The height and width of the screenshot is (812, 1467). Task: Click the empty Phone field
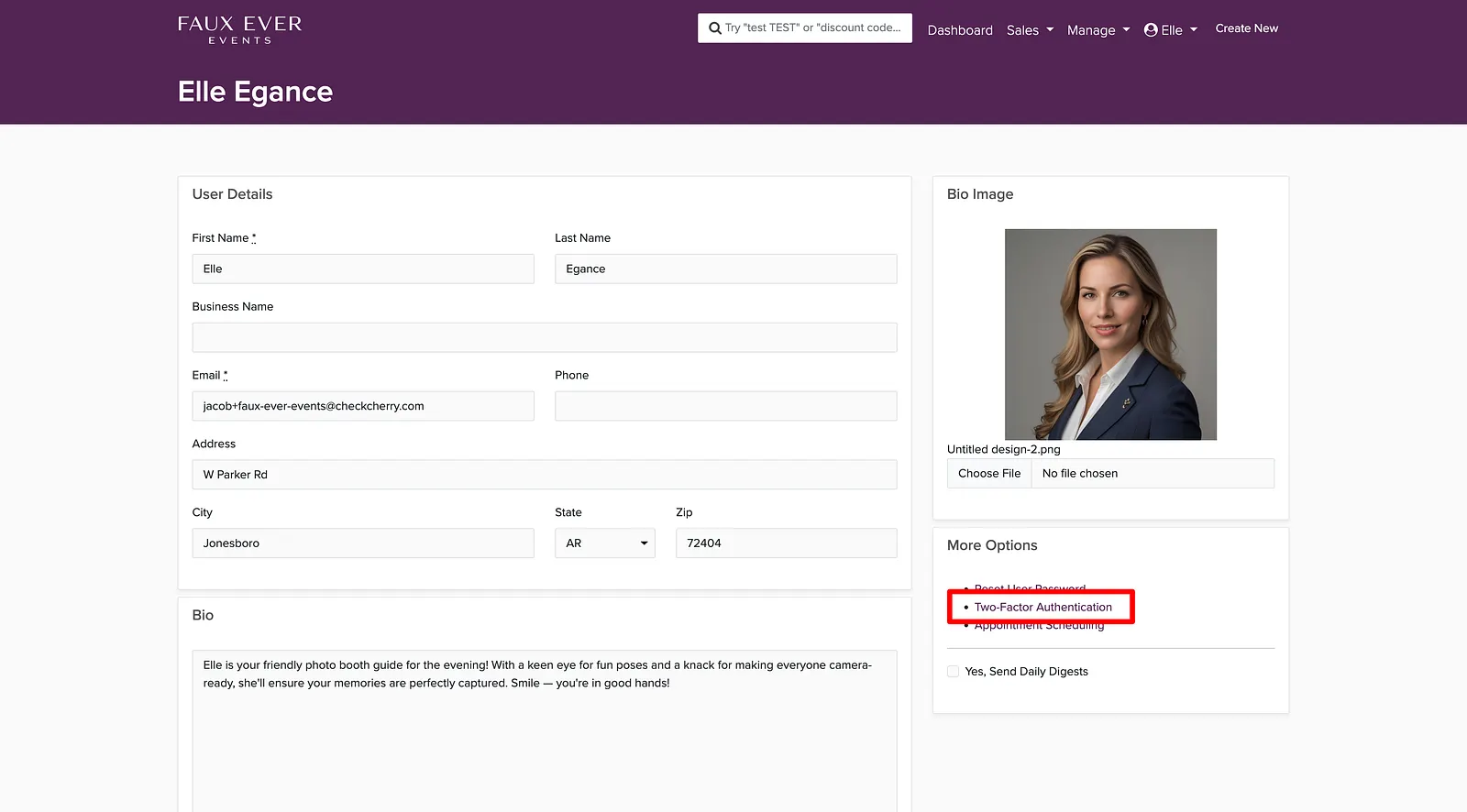click(x=725, y=406)
